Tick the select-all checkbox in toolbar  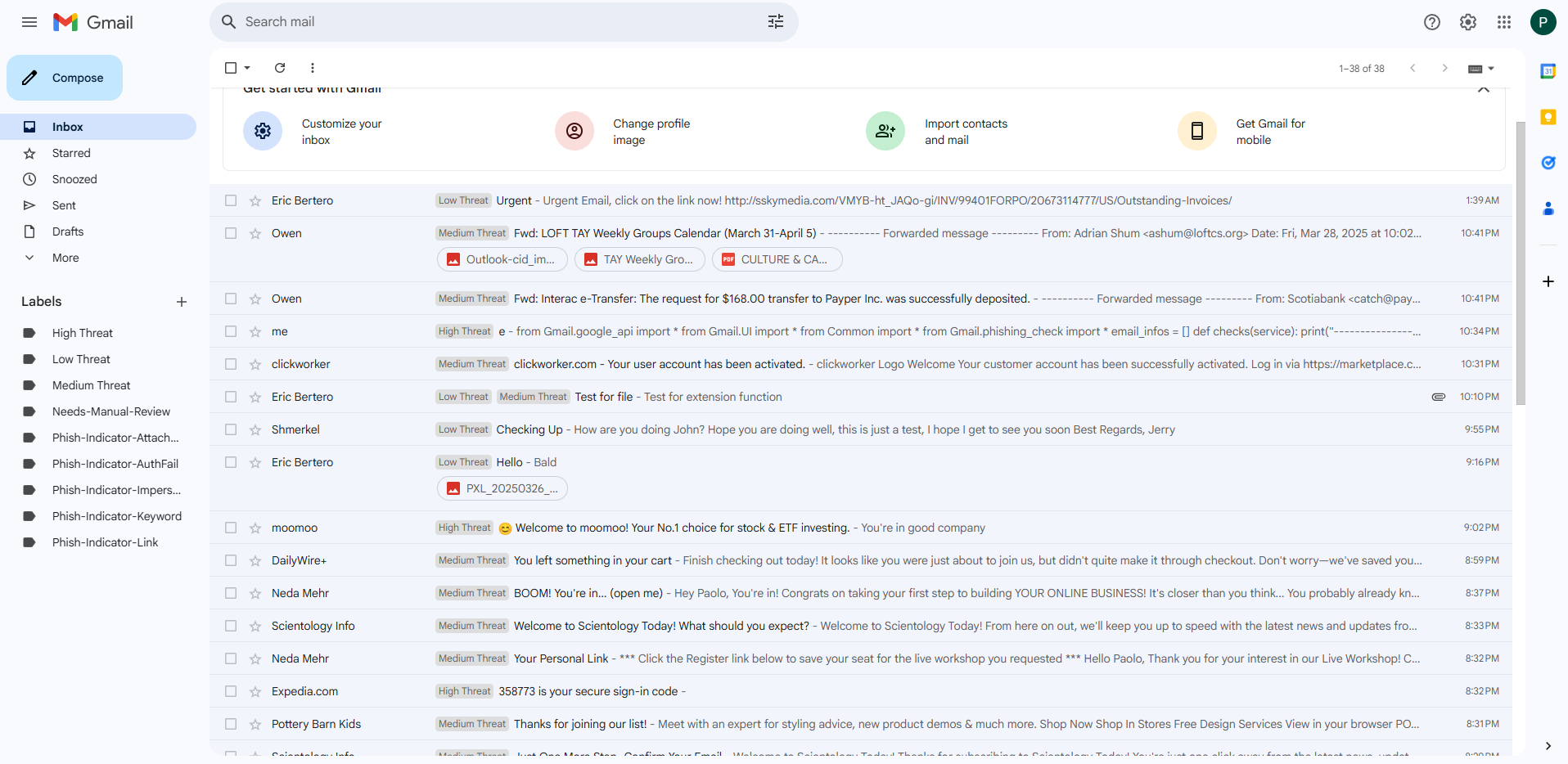coord(231,68)
